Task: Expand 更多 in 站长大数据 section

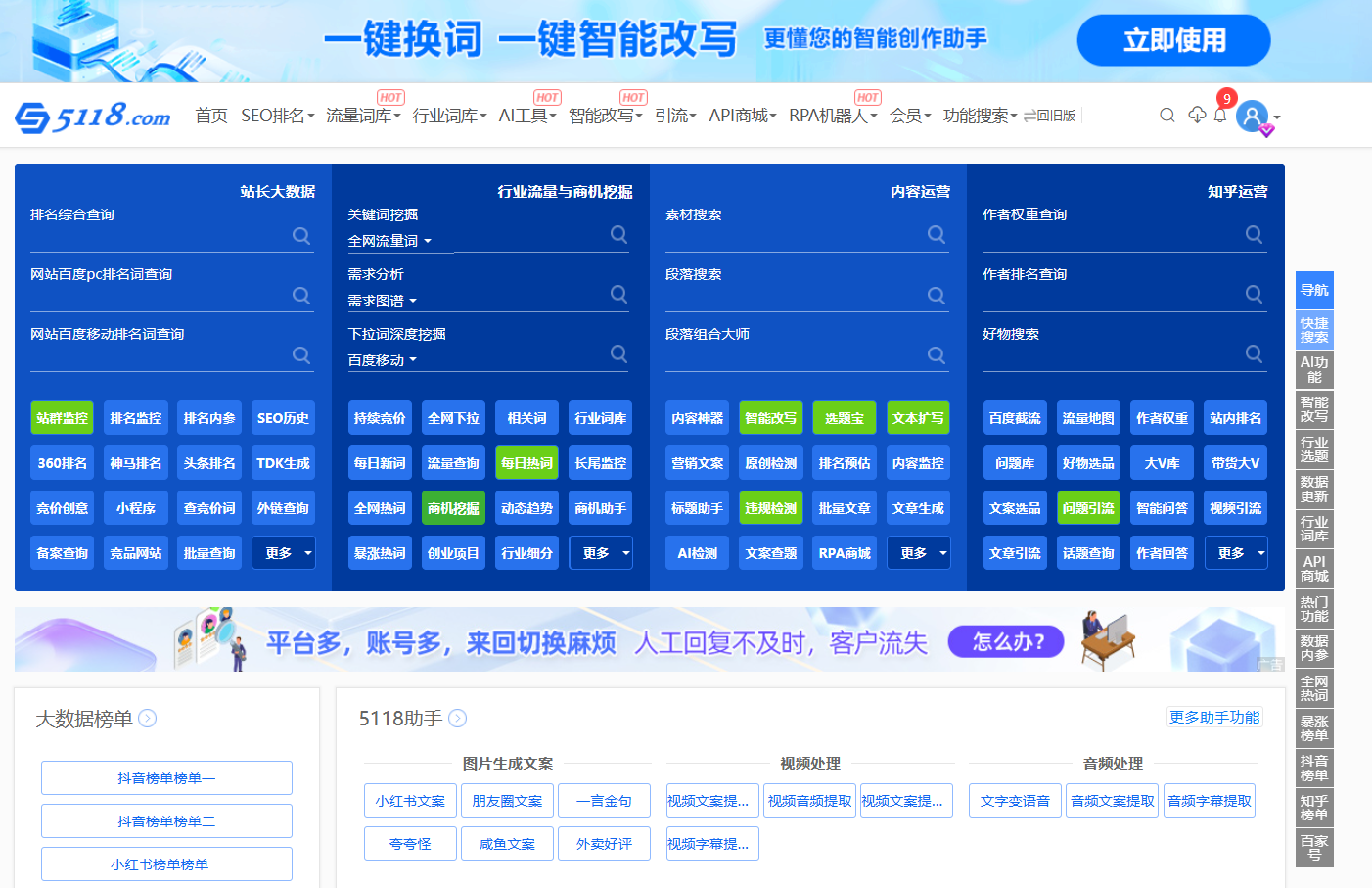Action: (284, 553)
